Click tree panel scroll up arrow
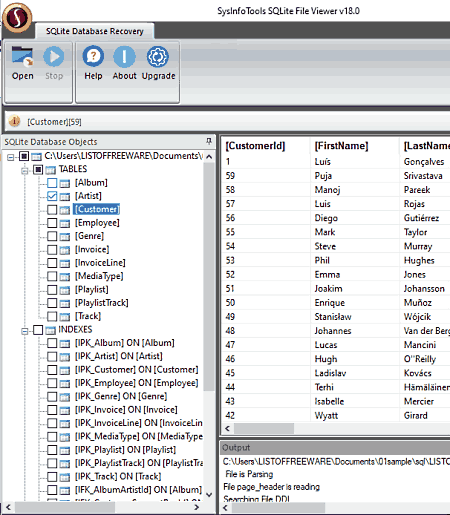Viewport: 450px width, 515px height. 209,157
